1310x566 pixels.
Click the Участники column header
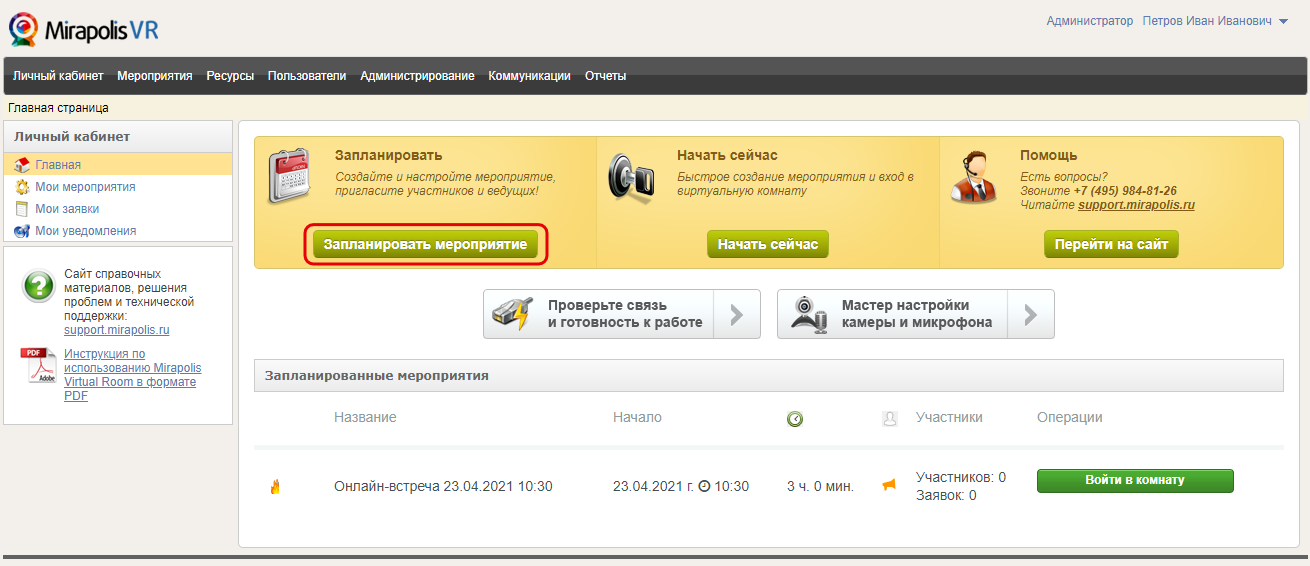tap(949, 417)
